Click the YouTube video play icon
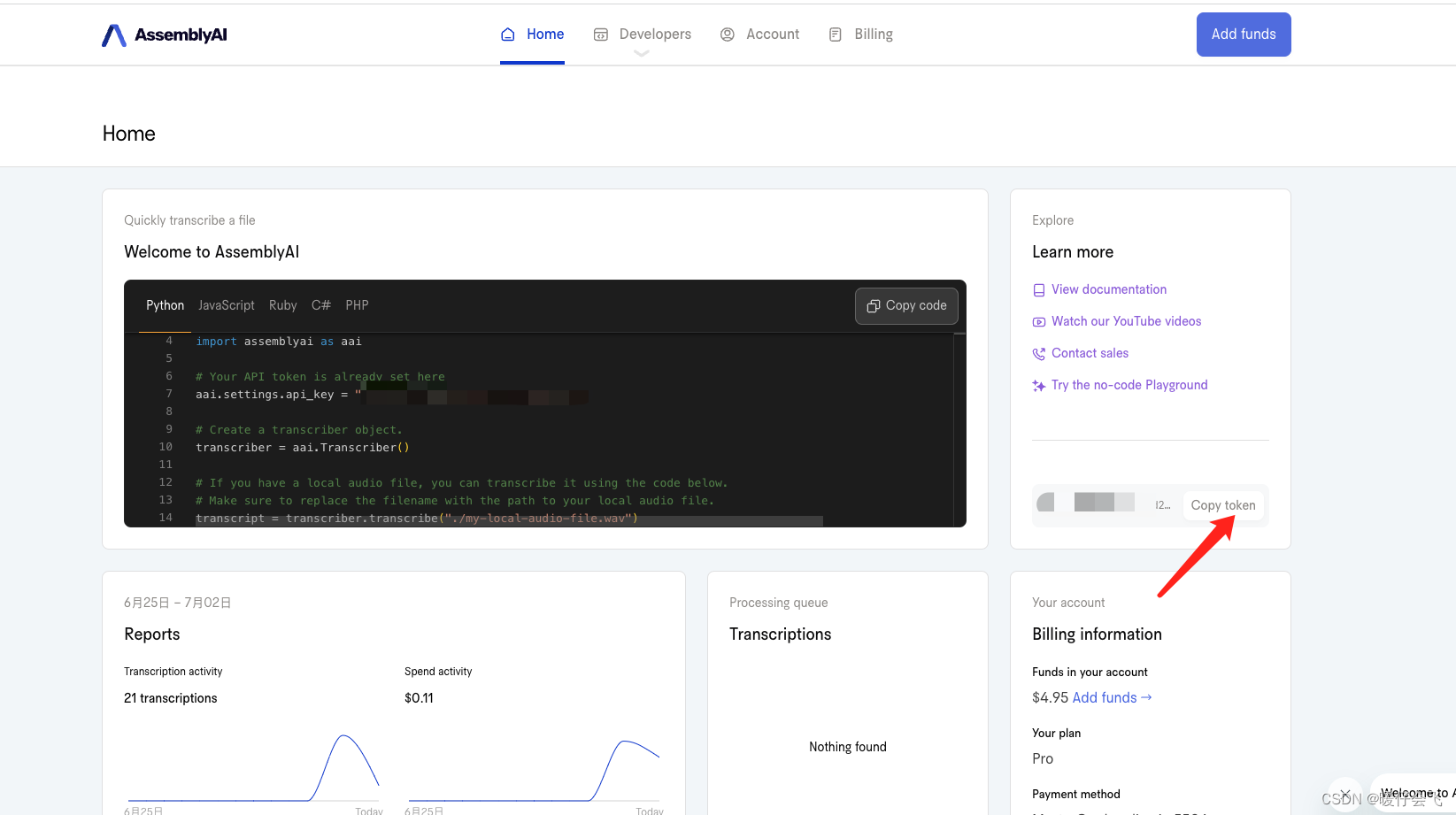1456x815 pixels. [1039, 322]
